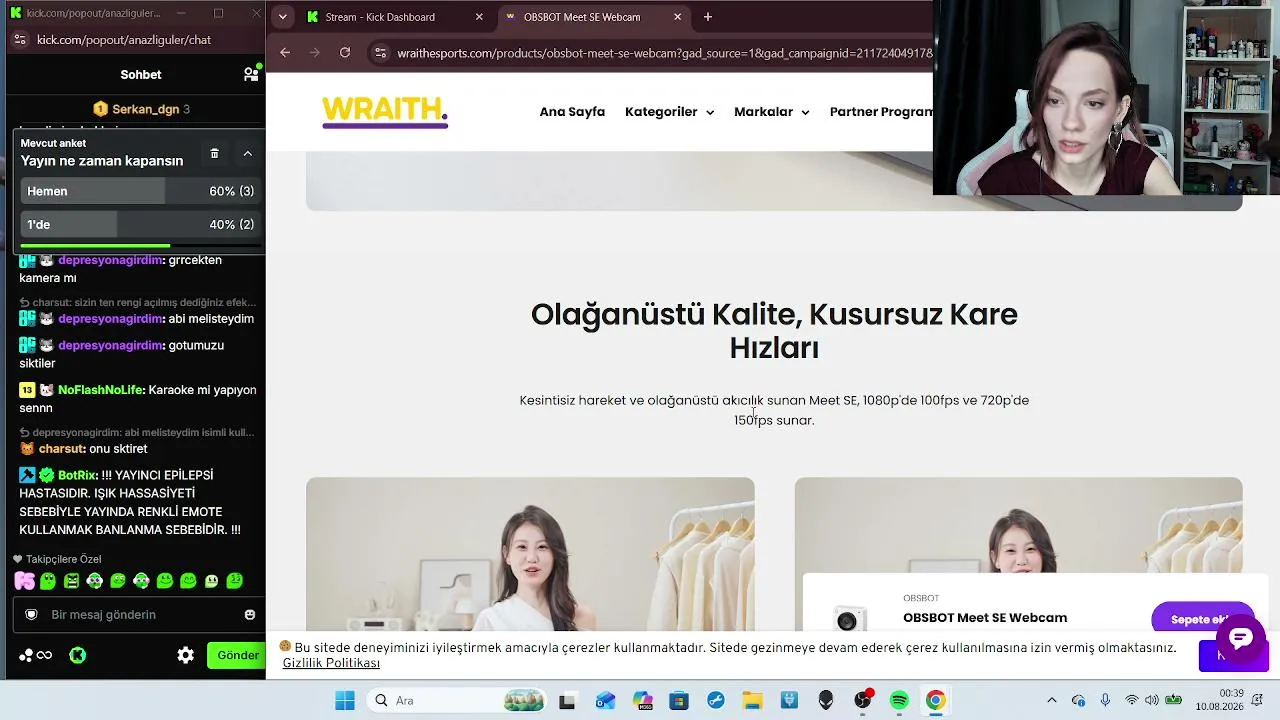Open BotRix's user profile
Screen dimensions: 1280x720
(x=77, y=475)
